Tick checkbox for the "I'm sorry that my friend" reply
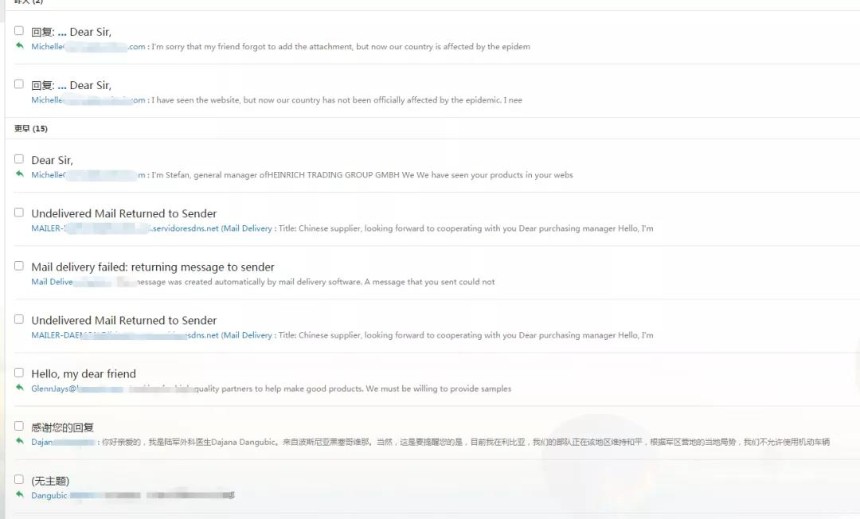This screenshot has width=860, height=519. (19, 31)
